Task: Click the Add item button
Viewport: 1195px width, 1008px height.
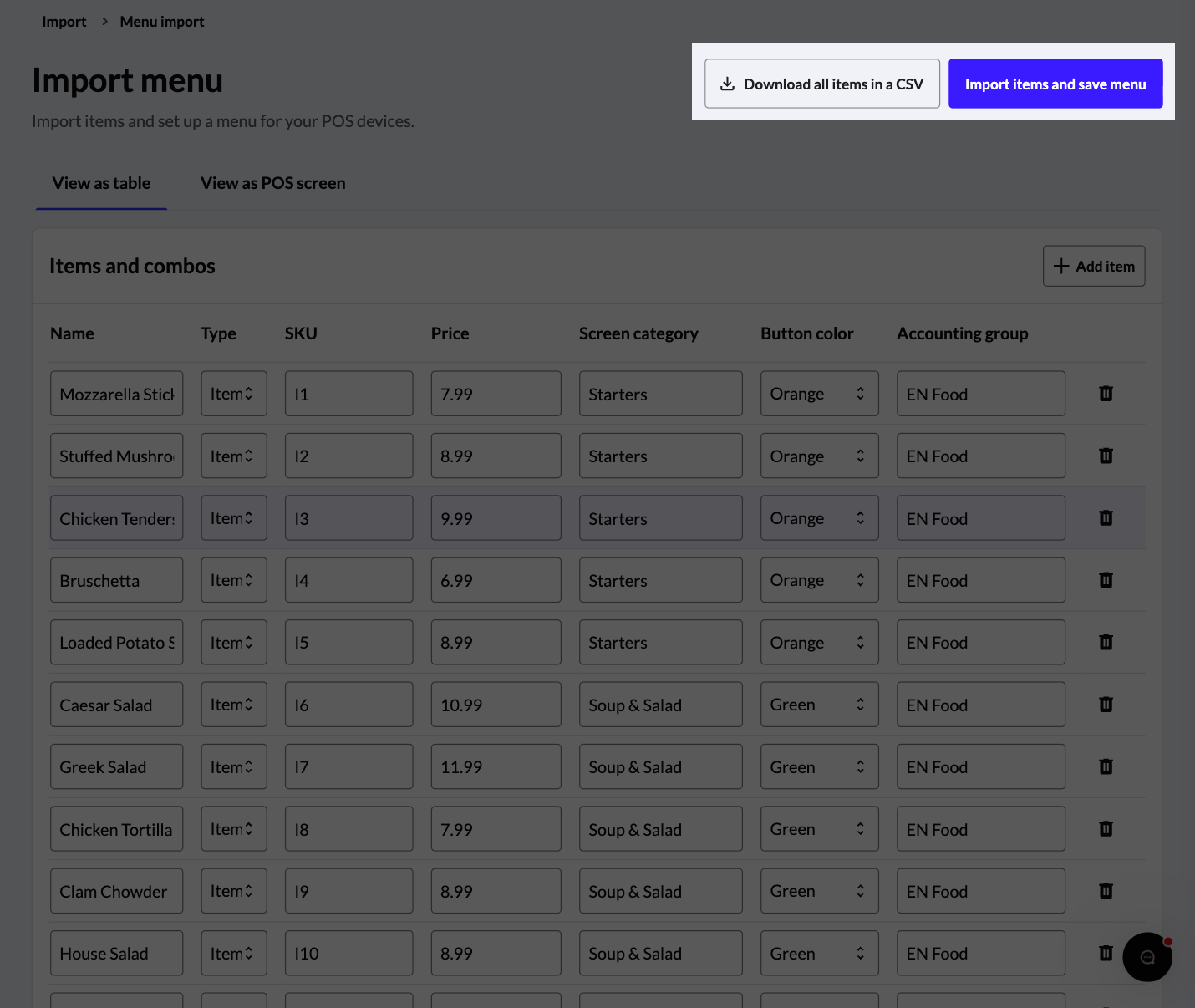Action: tap(1094, 266)
